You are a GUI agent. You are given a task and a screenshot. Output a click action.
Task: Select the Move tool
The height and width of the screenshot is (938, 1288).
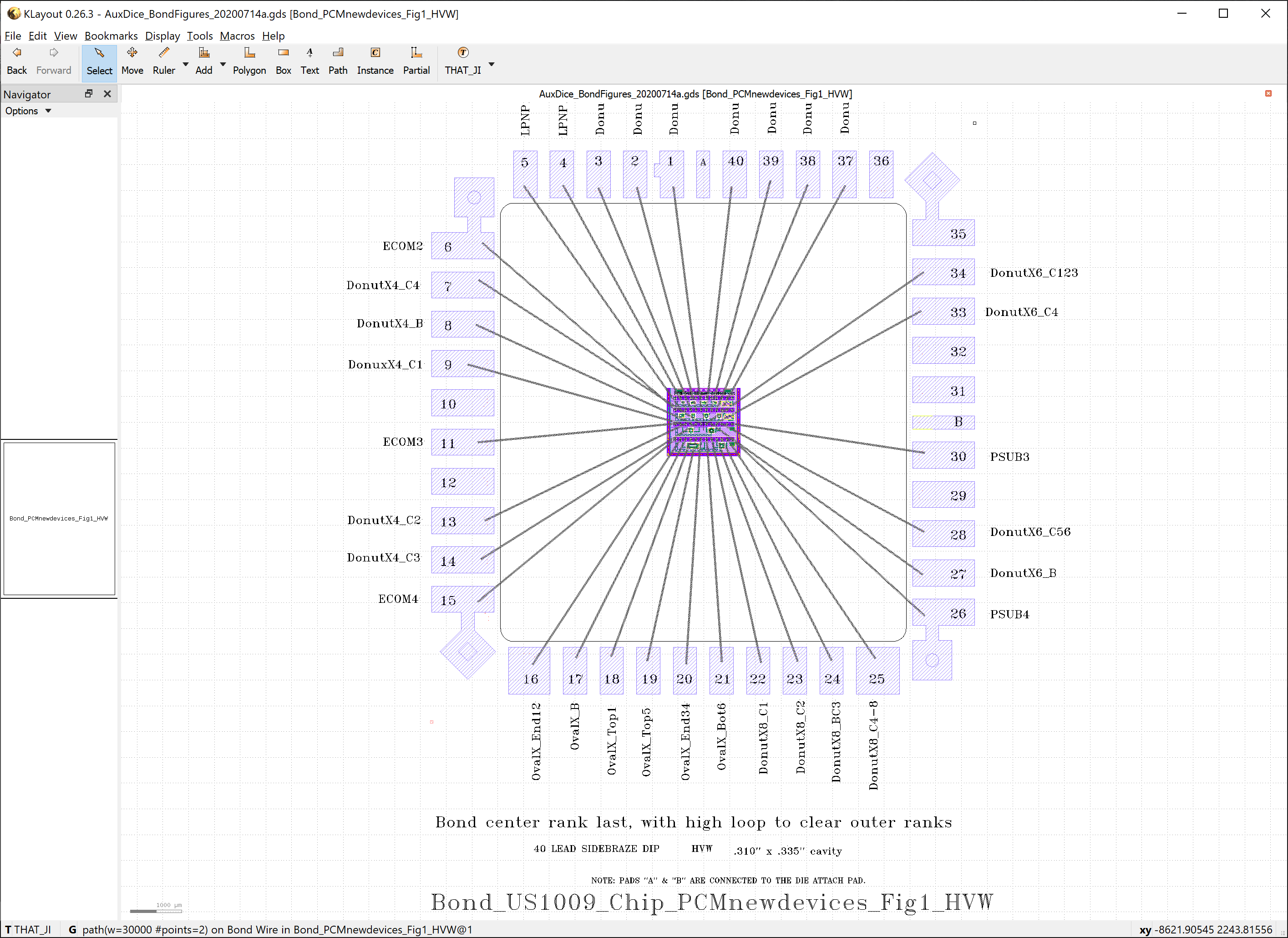[132, 61]
